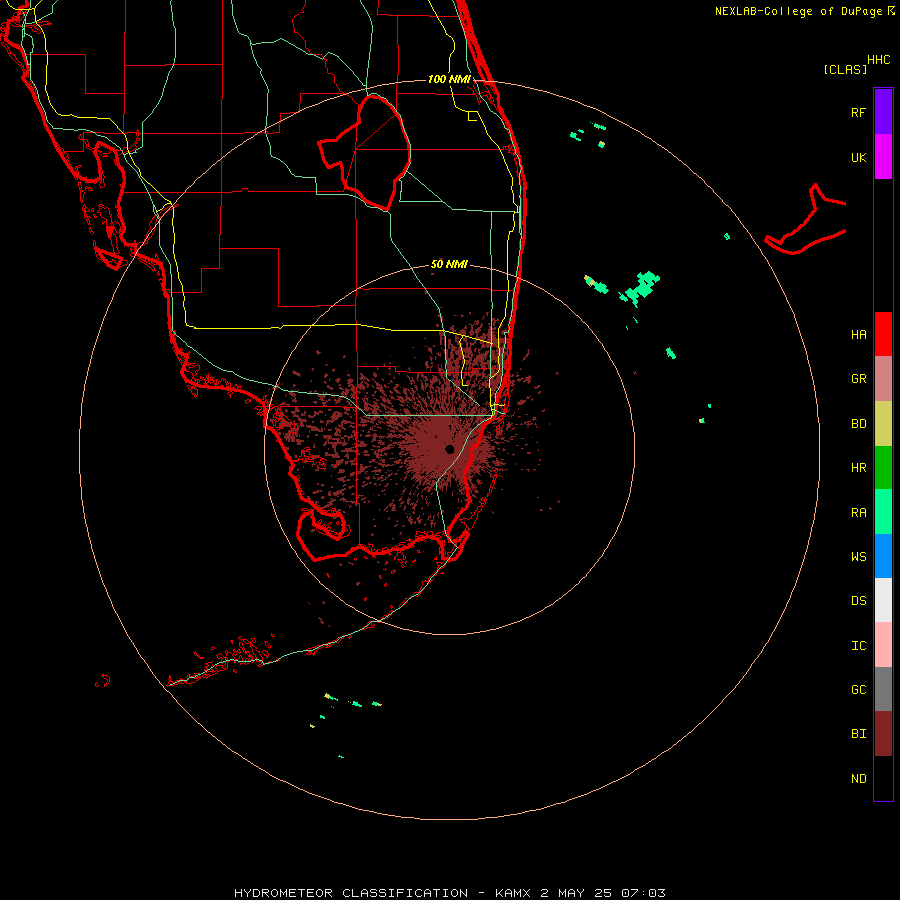Viewport: 900px width, 900px height.
Task: Click the largest green rain echo offshore
Action: (641, 288)
